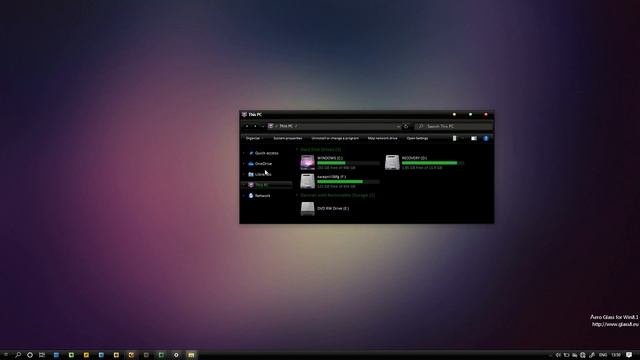Open the volume icon in system tray
Image resolution: width=640 pixels, height=360 pixels.
(558, 355)
